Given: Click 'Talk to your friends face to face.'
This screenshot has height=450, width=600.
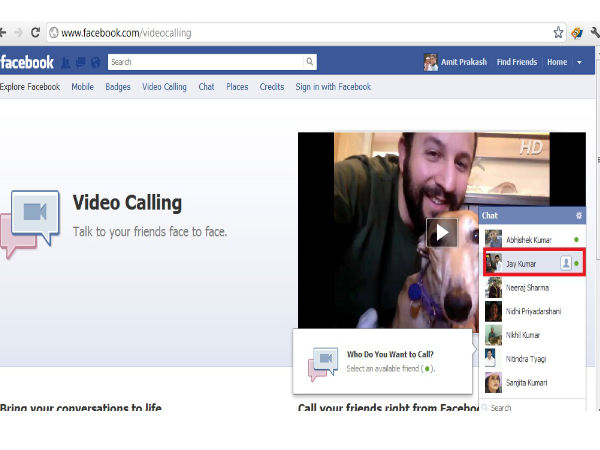Looking at the screenshot, I should click(x=150, y=232).
